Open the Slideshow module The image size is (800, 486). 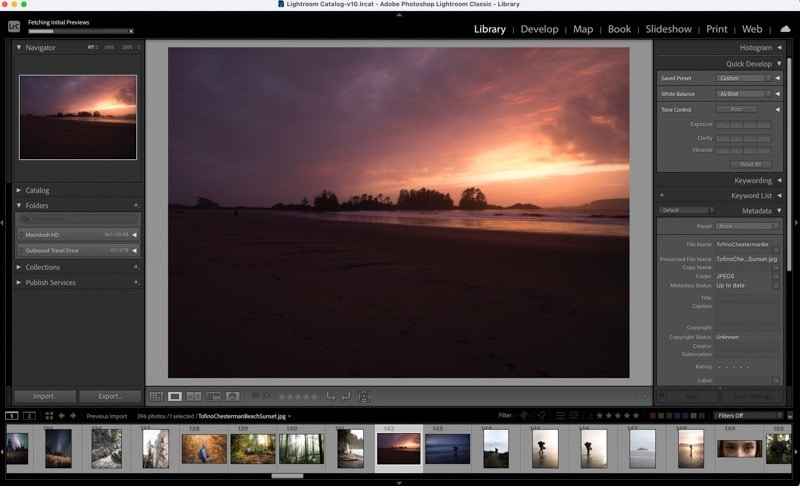[668, 29]
